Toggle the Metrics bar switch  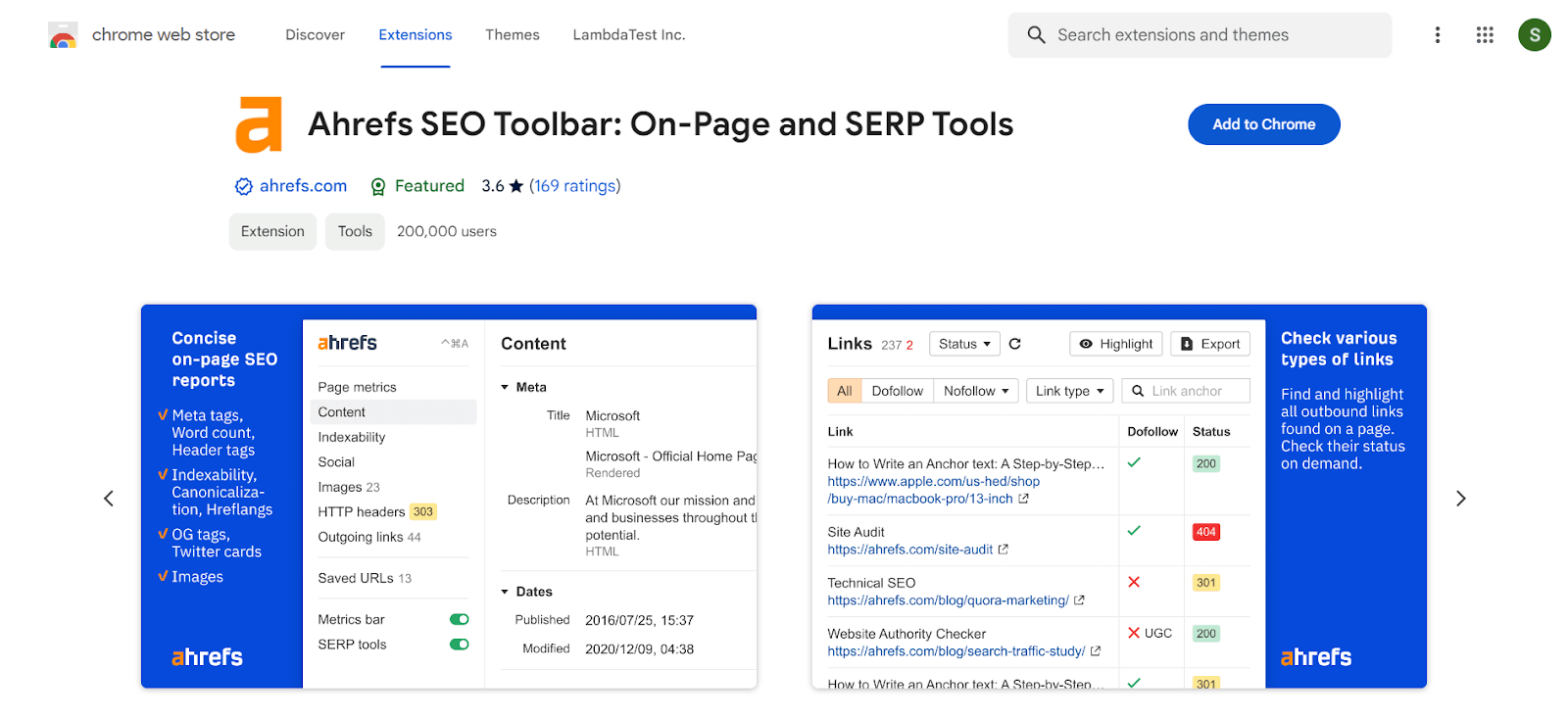tap(460, 619)
